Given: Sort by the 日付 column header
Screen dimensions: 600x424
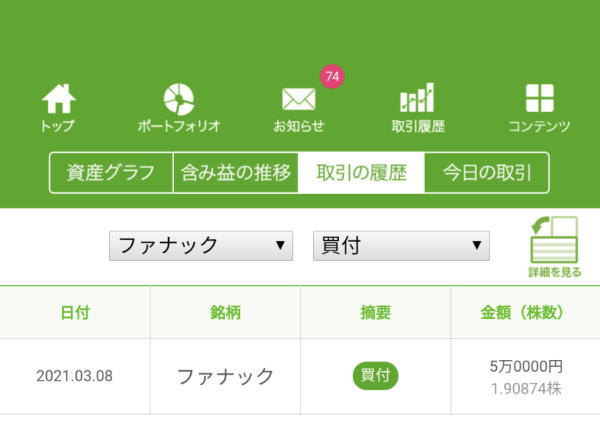Looking at the screenshot, I should click(75, 312).
